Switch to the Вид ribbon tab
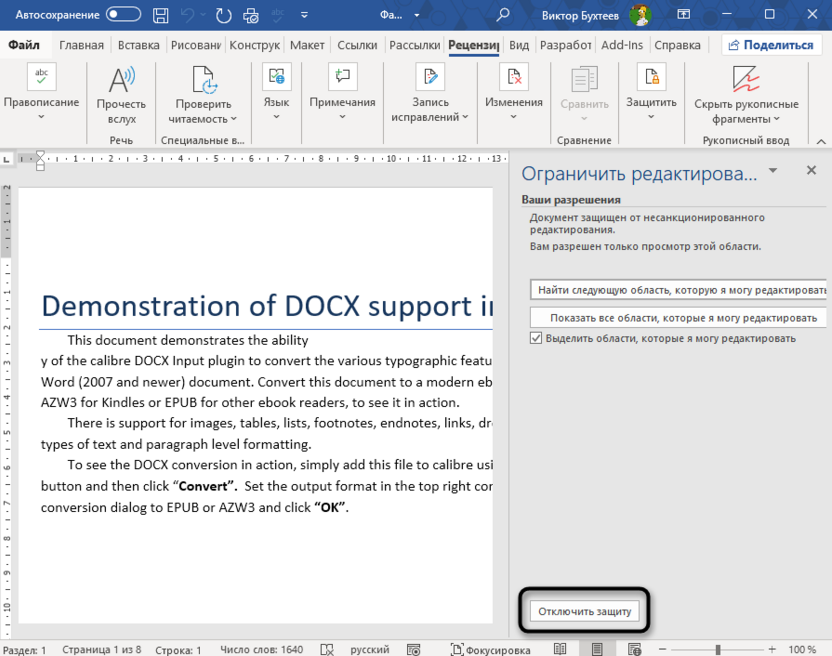This screenshot has height=656, width=832. 518,44
